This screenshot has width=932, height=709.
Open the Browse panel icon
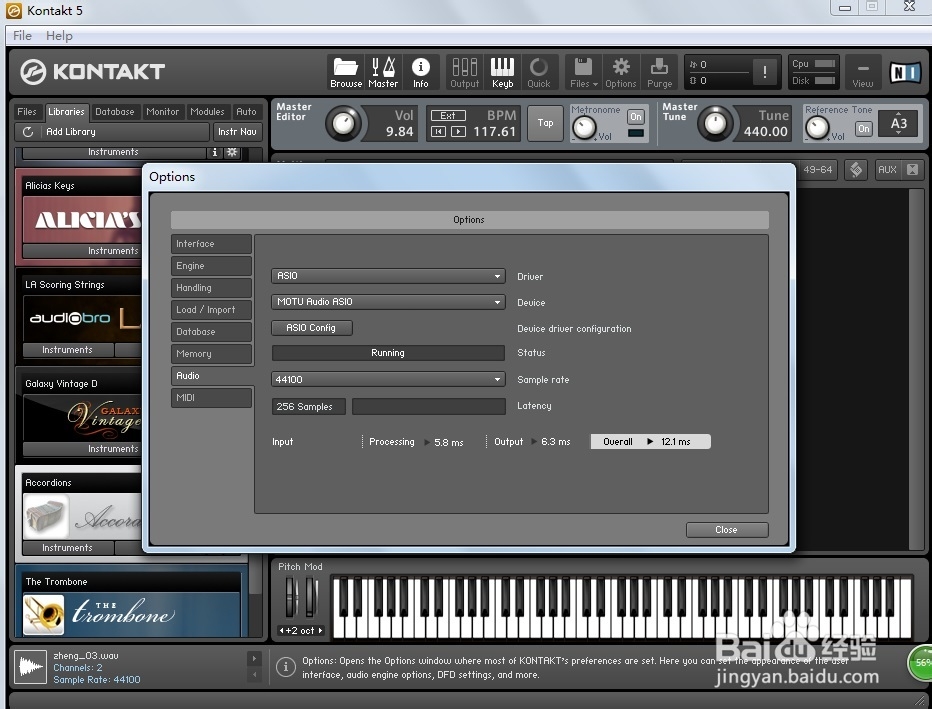(346, 72)
